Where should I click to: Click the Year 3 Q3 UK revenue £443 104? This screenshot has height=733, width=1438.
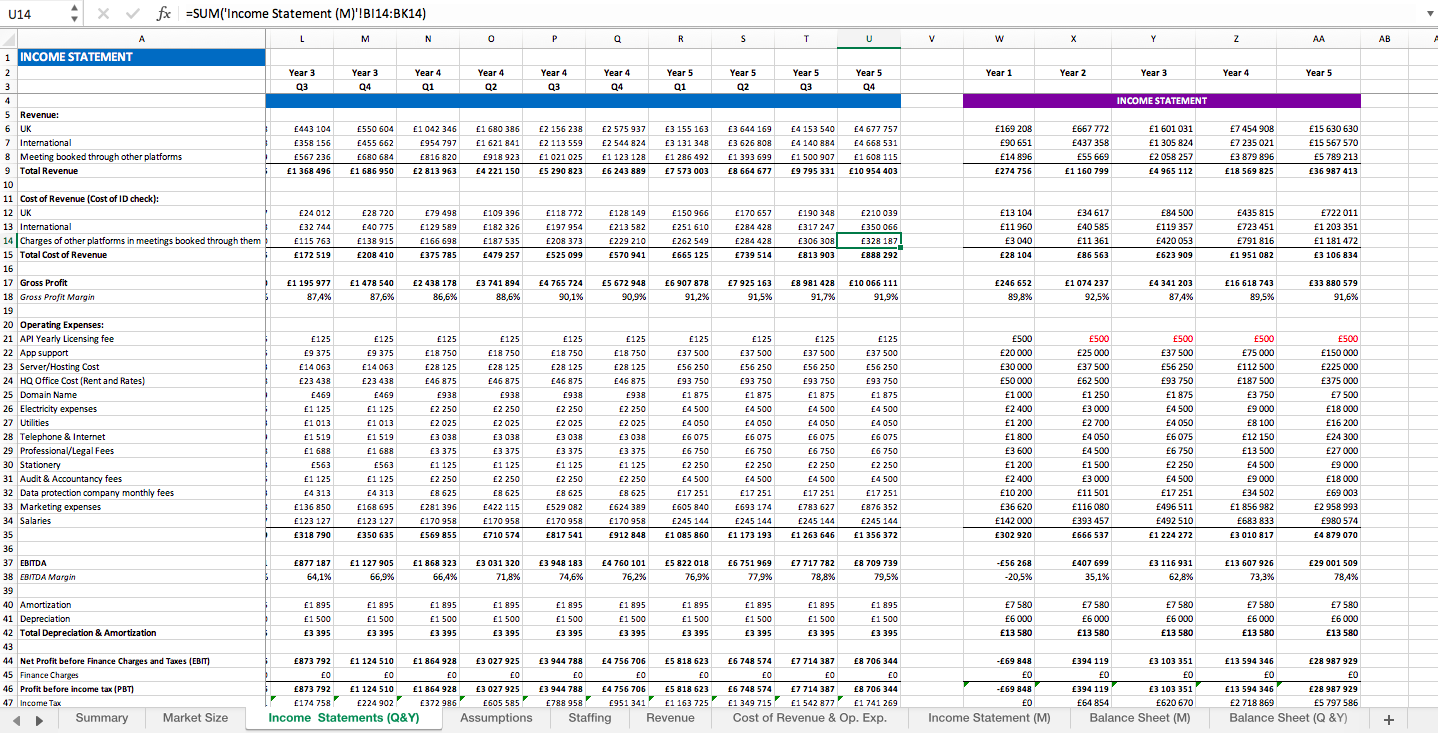pos(302,128)
